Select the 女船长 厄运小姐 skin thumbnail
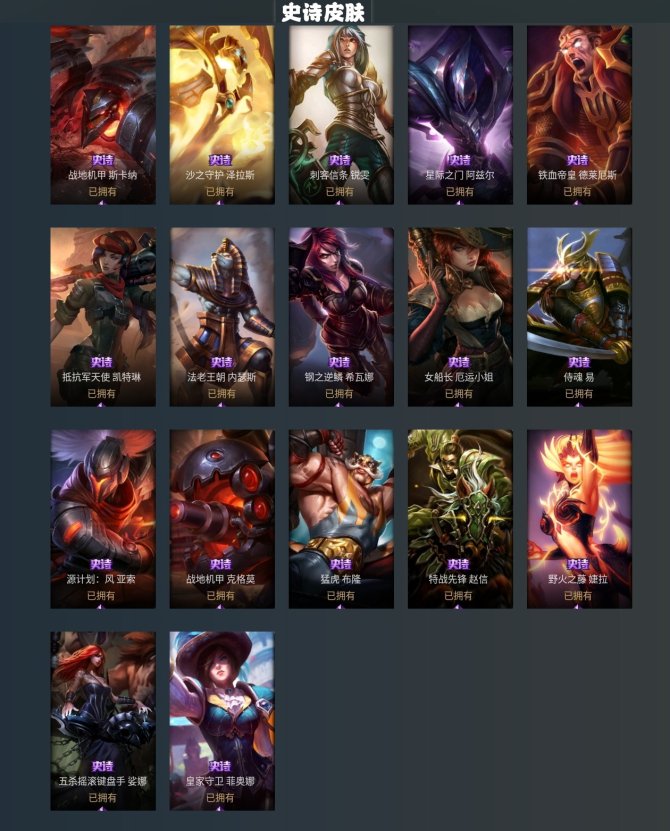This screenshot has height=831, width=670. click(460, 317)
